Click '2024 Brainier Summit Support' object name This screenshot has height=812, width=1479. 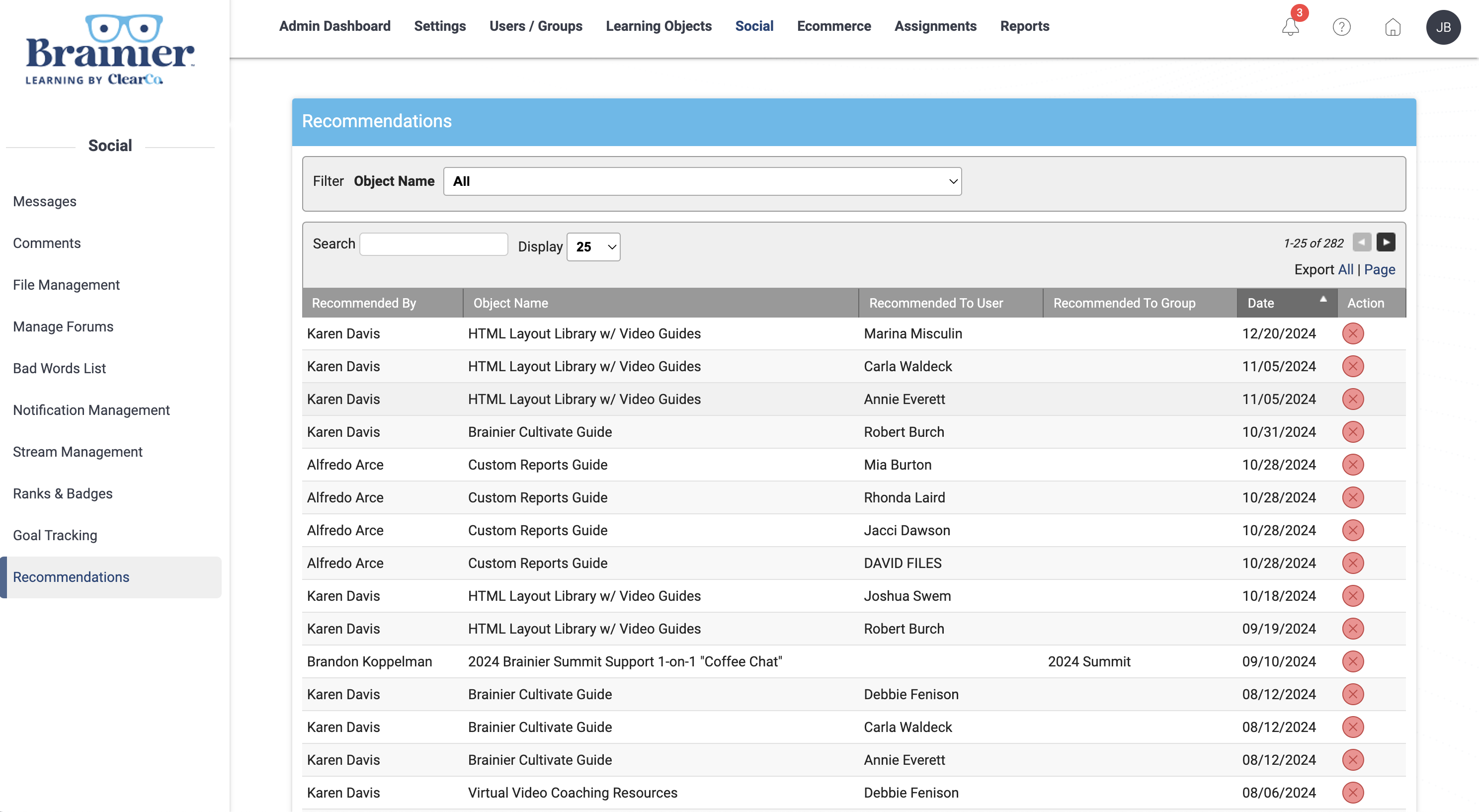tap(625, 661)
